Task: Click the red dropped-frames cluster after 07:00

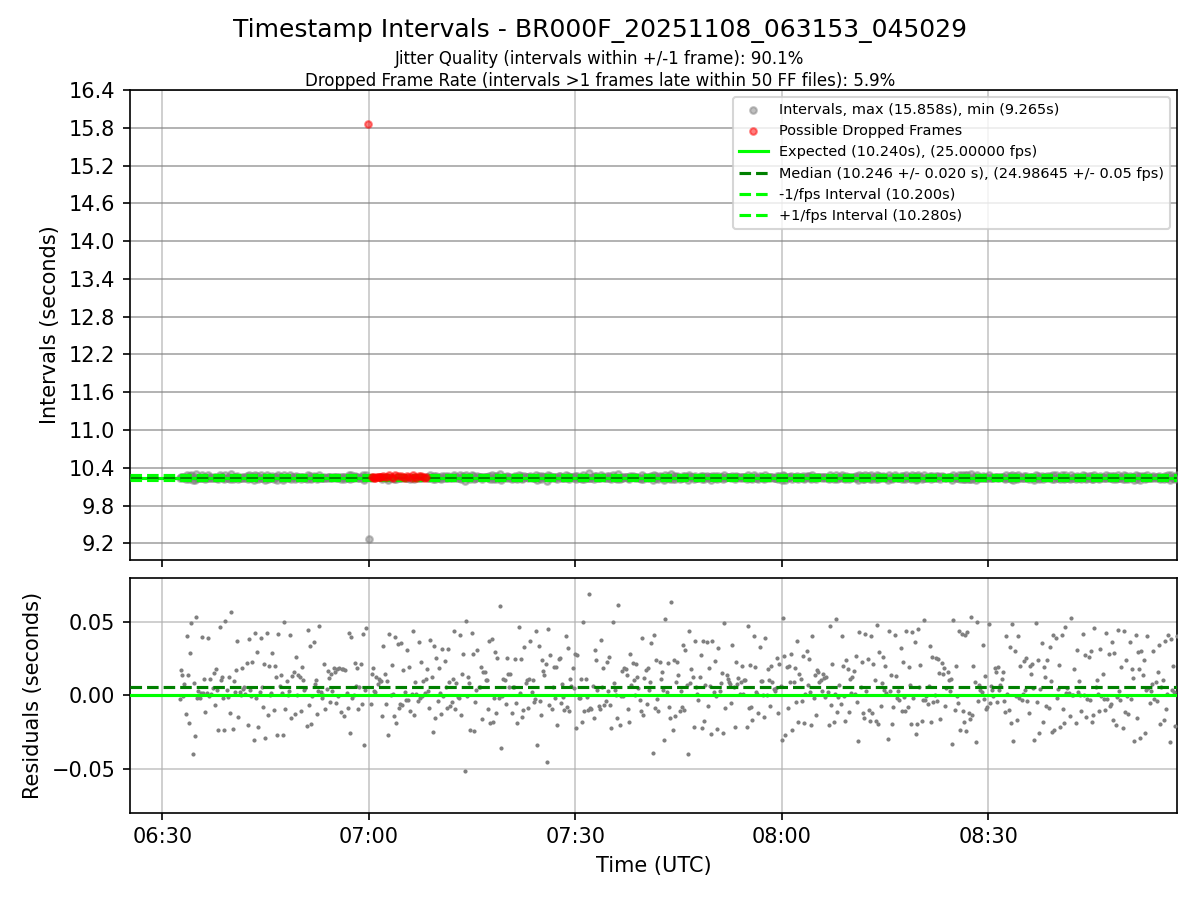Action: click(x=399, y=477)
